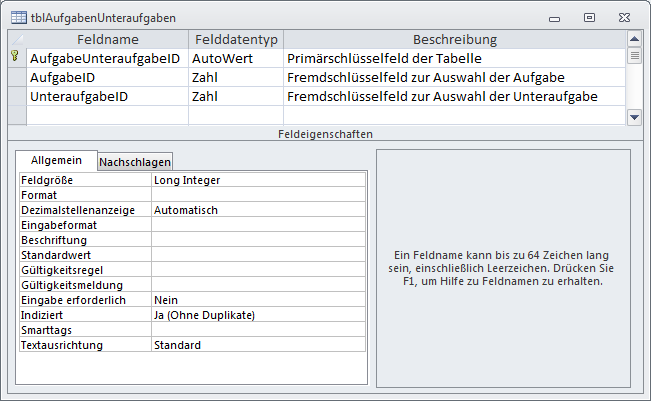The image size is (651, 401).
Task: Open the Allgemein tab
Action: coord(56,160)
